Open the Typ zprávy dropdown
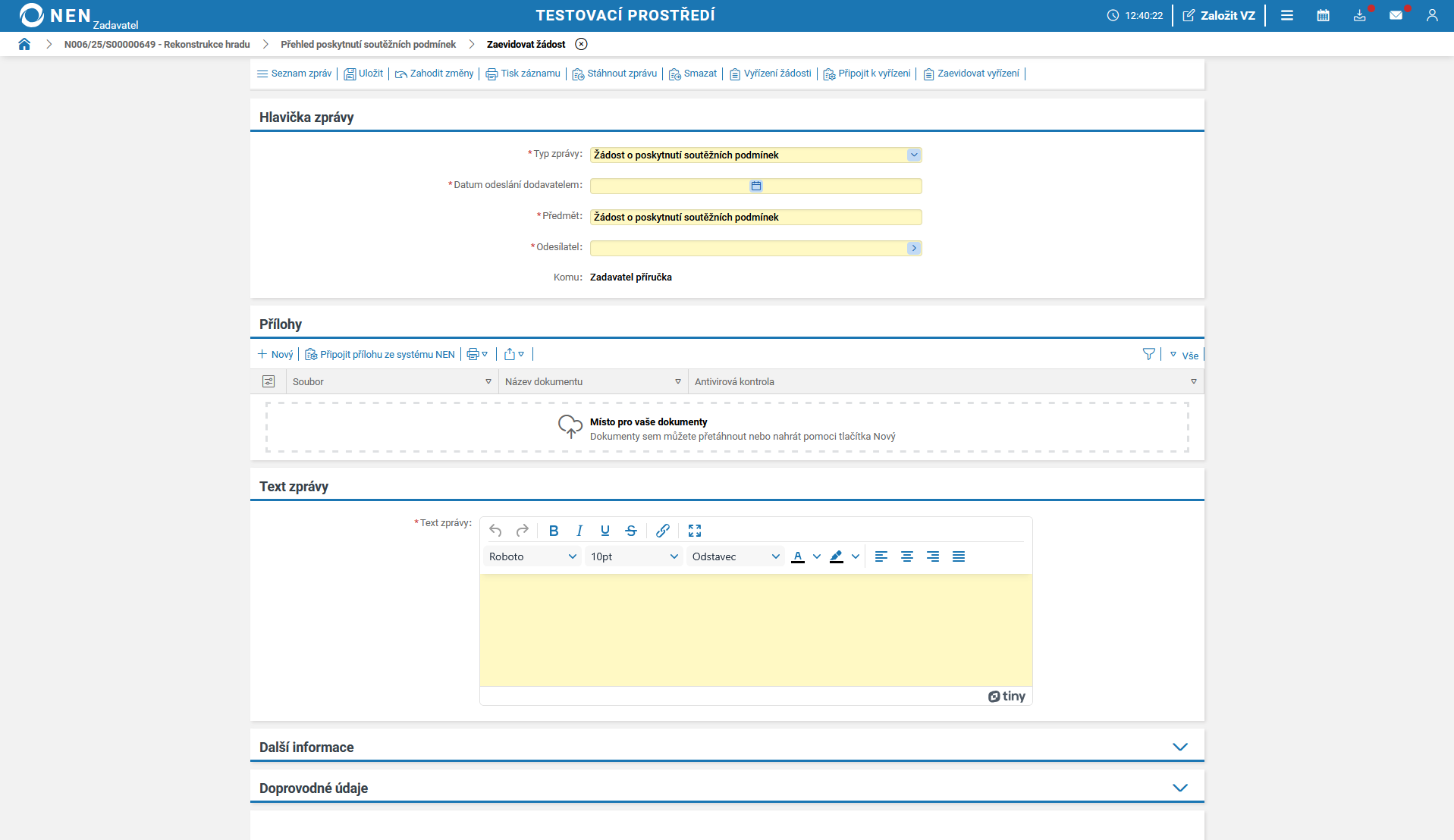Screen dimensions: 1454x840 click(x=913, y=155)
